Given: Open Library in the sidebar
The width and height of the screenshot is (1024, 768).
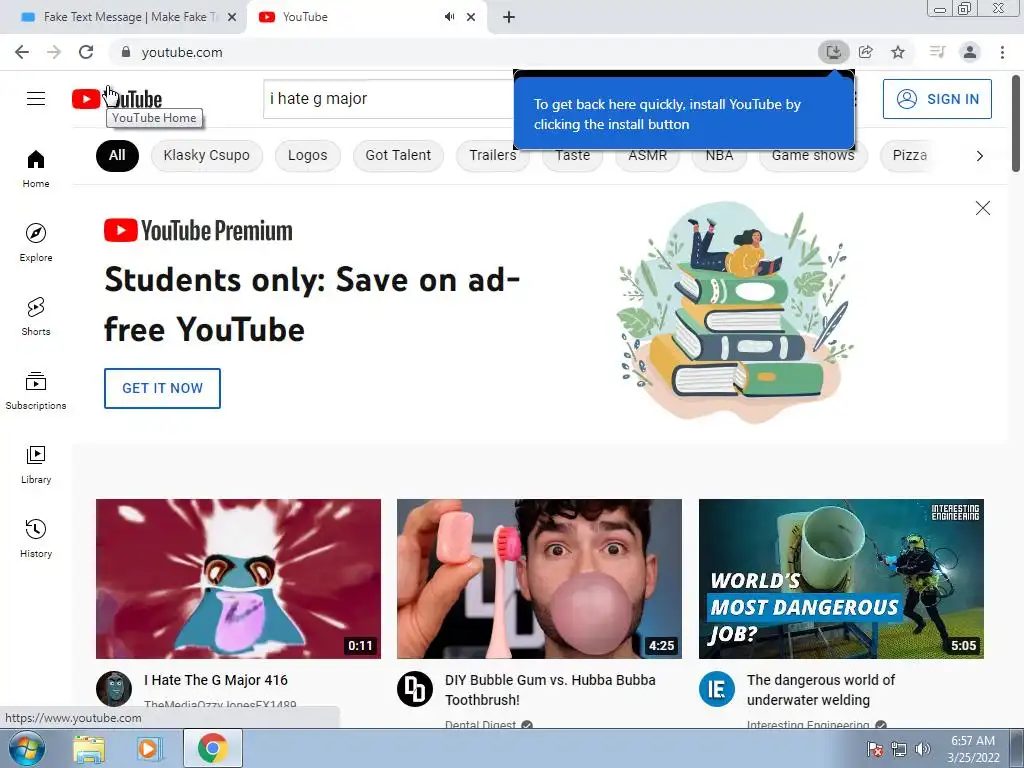Looking at the screenshot, I should tap(36, 465).
